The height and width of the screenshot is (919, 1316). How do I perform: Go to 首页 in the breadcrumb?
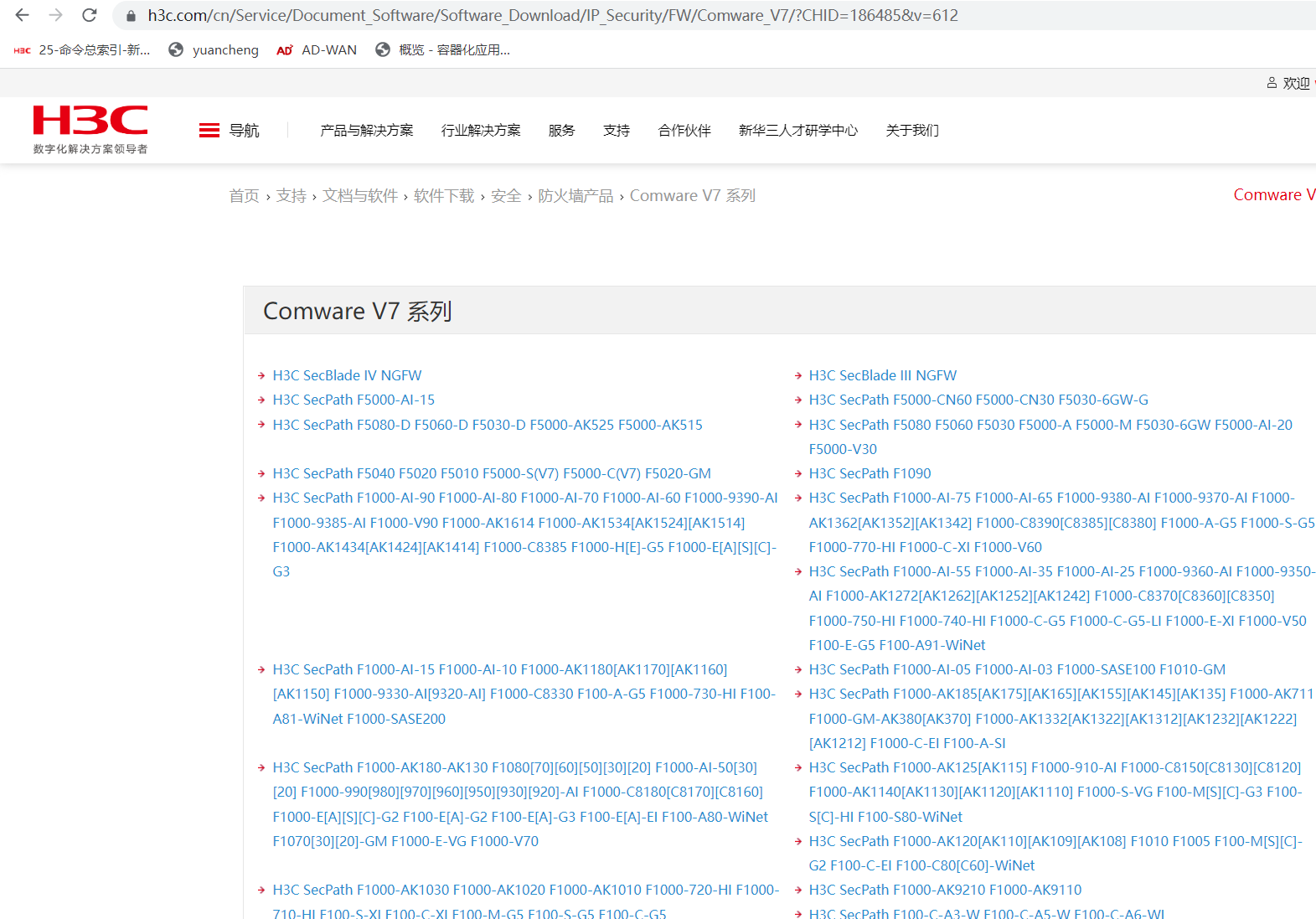(x=245, y=195)
